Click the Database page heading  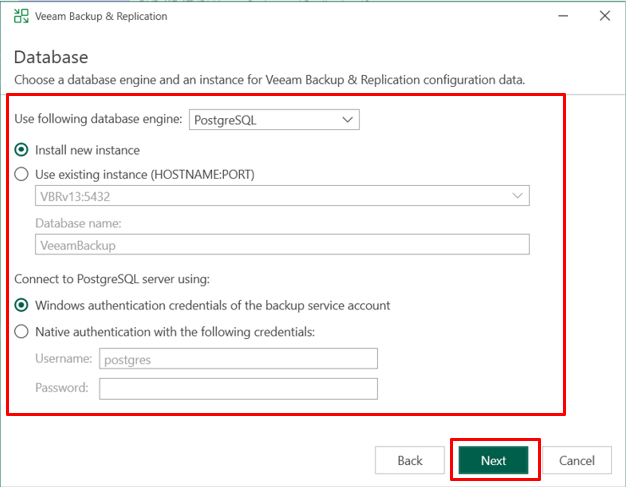[x=51, y=57]
